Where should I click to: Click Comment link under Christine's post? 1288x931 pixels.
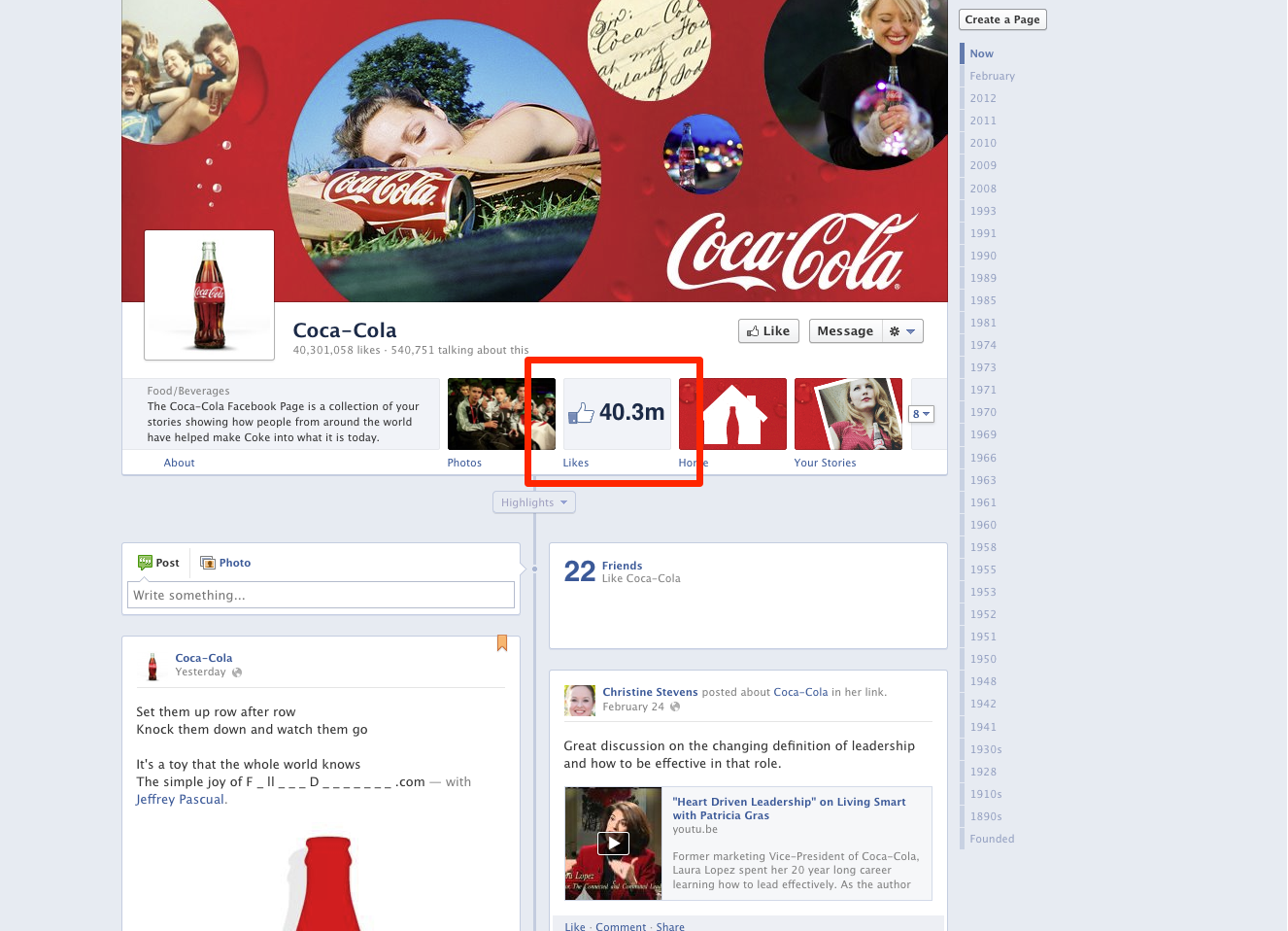point(621,926)
